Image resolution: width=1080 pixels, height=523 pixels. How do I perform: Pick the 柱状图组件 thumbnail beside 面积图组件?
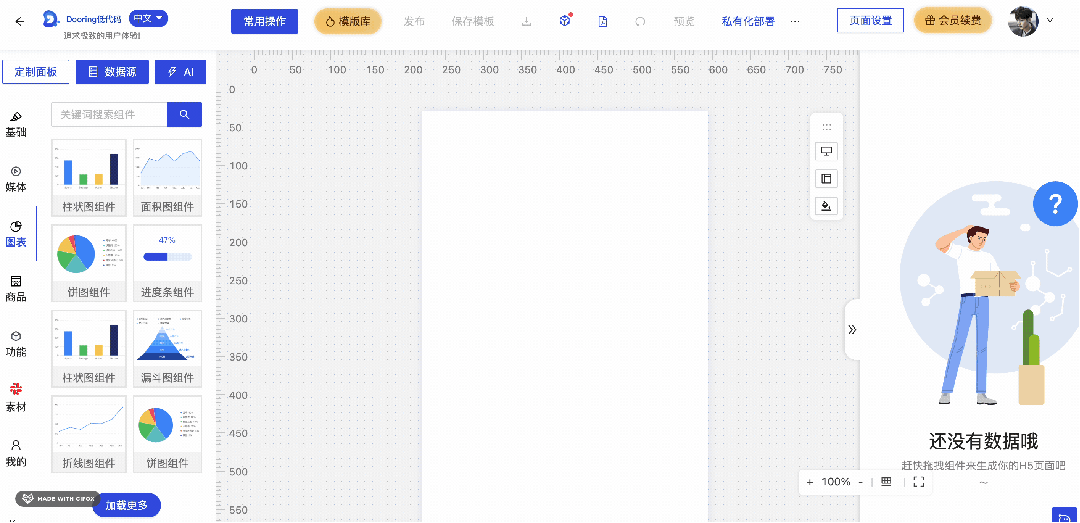click(x=89, y=178)
